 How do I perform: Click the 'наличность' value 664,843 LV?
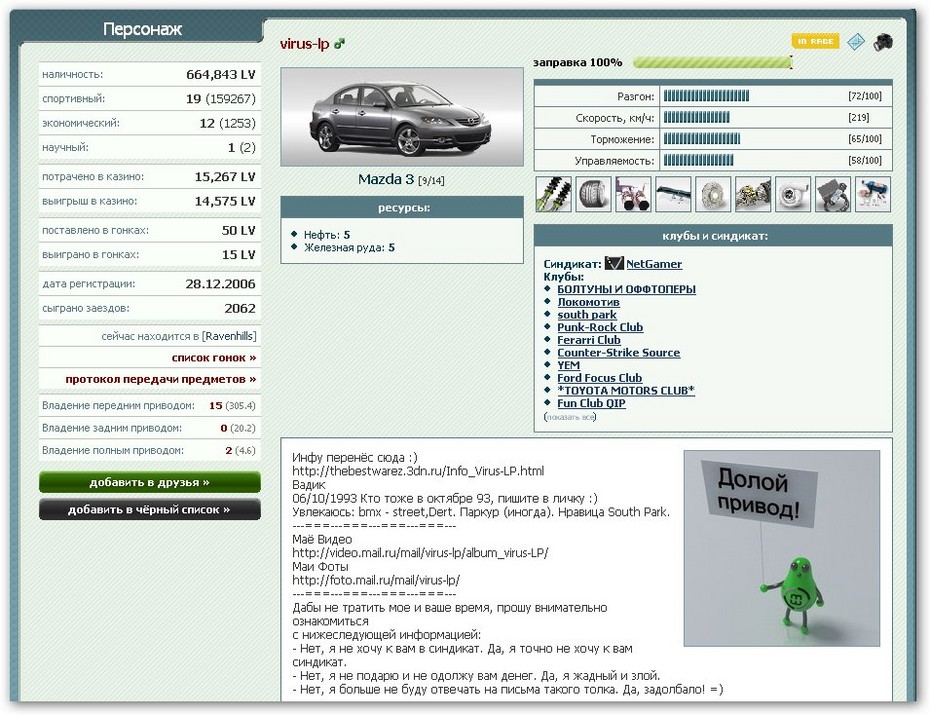220,75
